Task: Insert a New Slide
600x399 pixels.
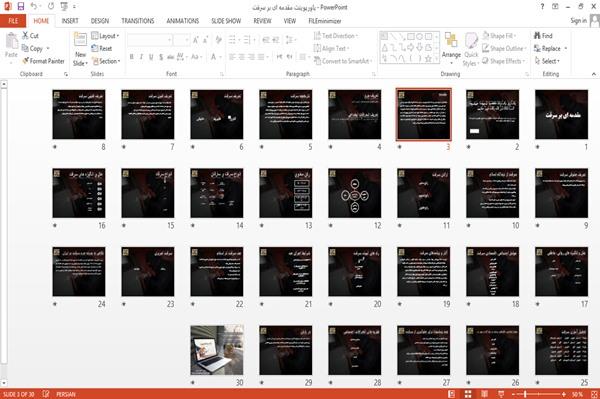Action: 80,50
